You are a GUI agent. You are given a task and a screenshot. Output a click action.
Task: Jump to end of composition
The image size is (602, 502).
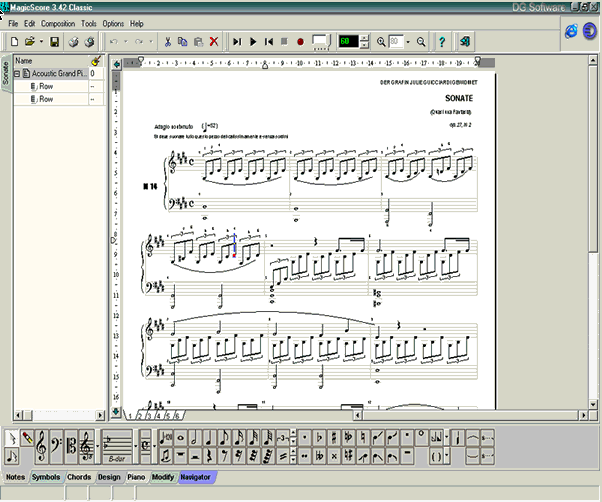coord(237,41)
